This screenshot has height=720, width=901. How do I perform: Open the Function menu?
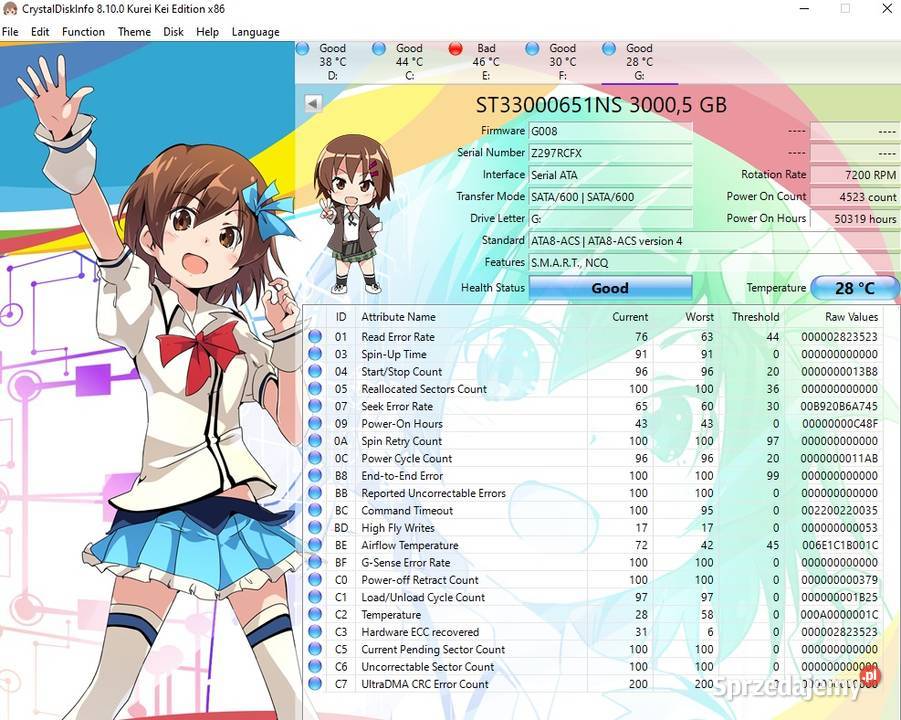tap(83, 32)
